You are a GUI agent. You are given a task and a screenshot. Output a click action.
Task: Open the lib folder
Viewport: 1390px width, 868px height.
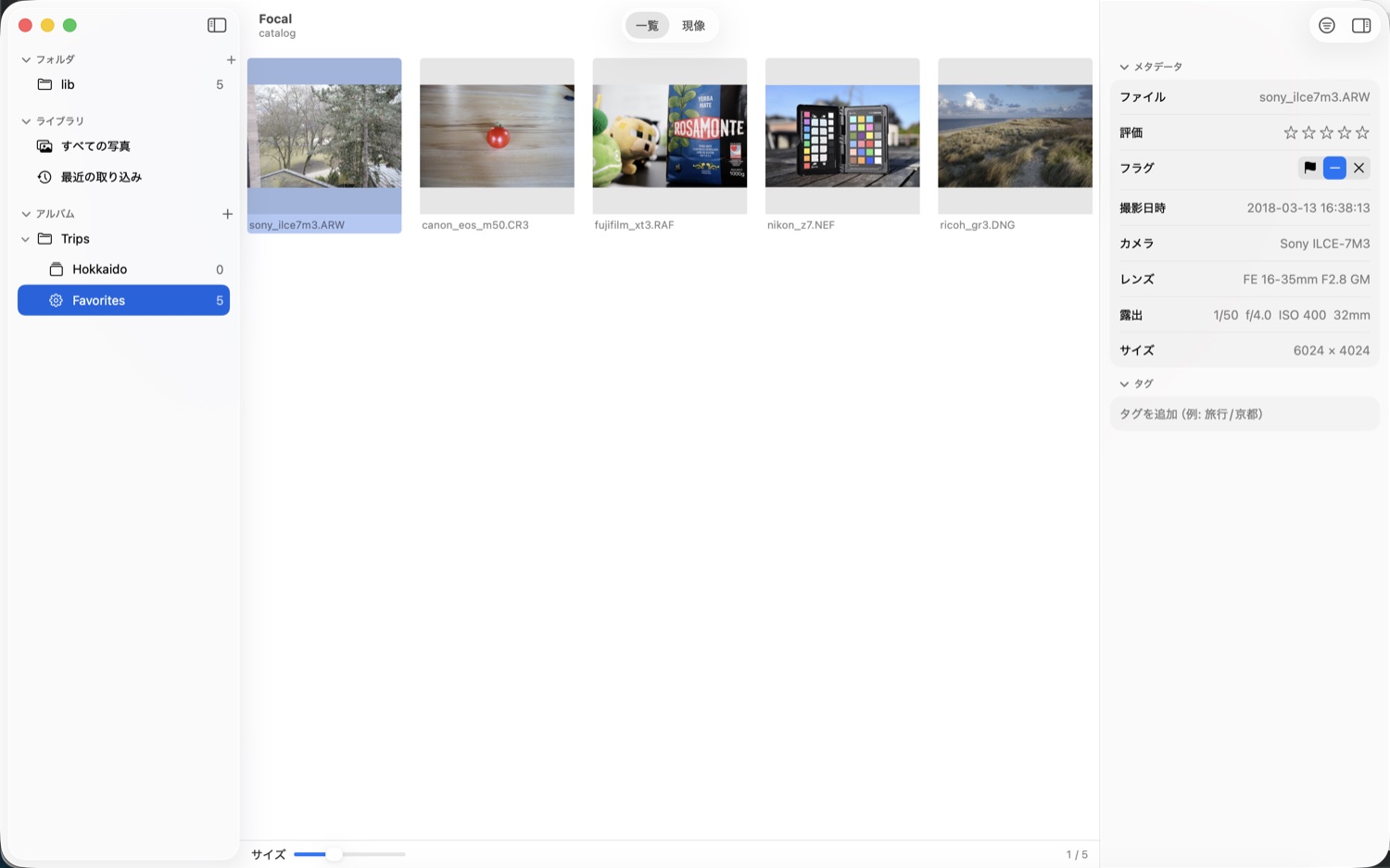tap(123, 84)
